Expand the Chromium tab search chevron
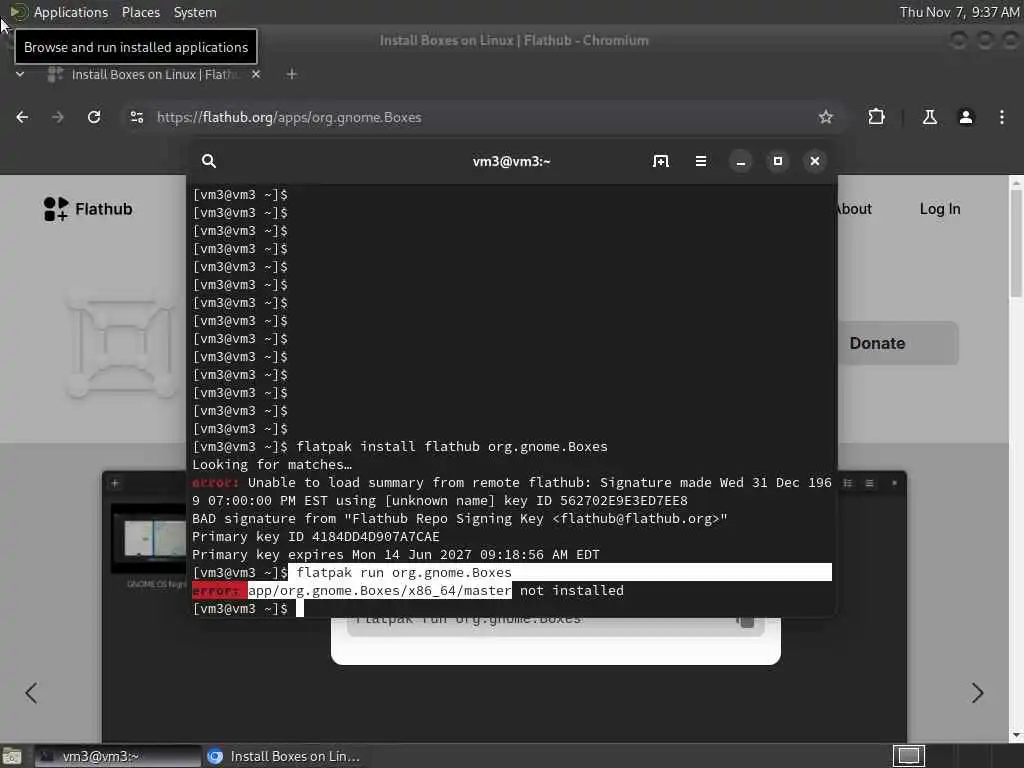Screen dimensions: 1024x768 coord(20,74)
